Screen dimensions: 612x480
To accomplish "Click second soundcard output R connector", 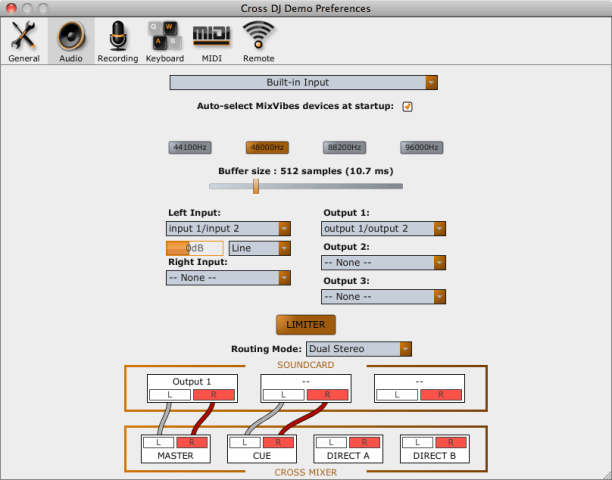I will [327, 395].
